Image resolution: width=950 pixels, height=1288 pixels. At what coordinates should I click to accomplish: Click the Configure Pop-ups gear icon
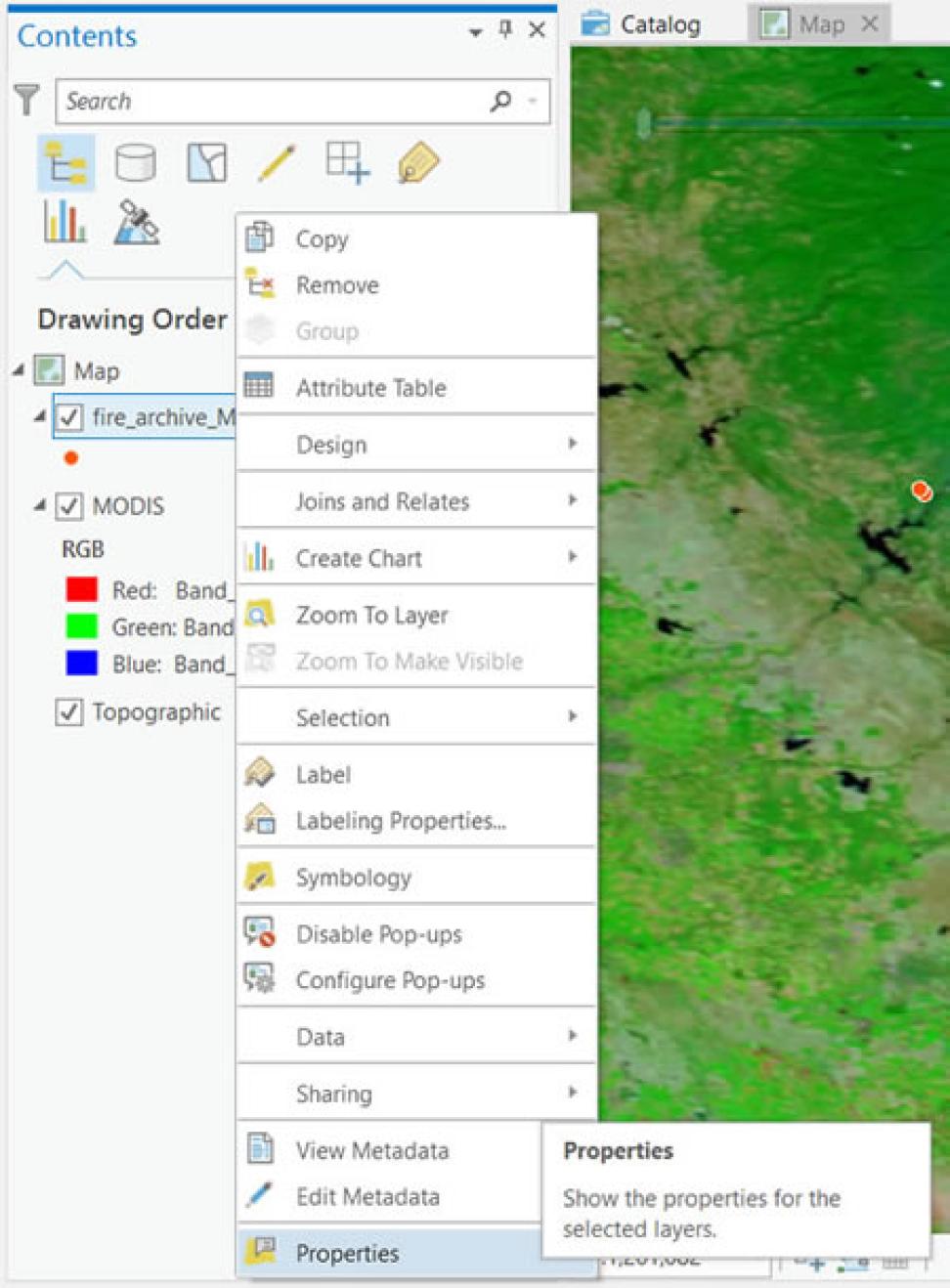259,978
